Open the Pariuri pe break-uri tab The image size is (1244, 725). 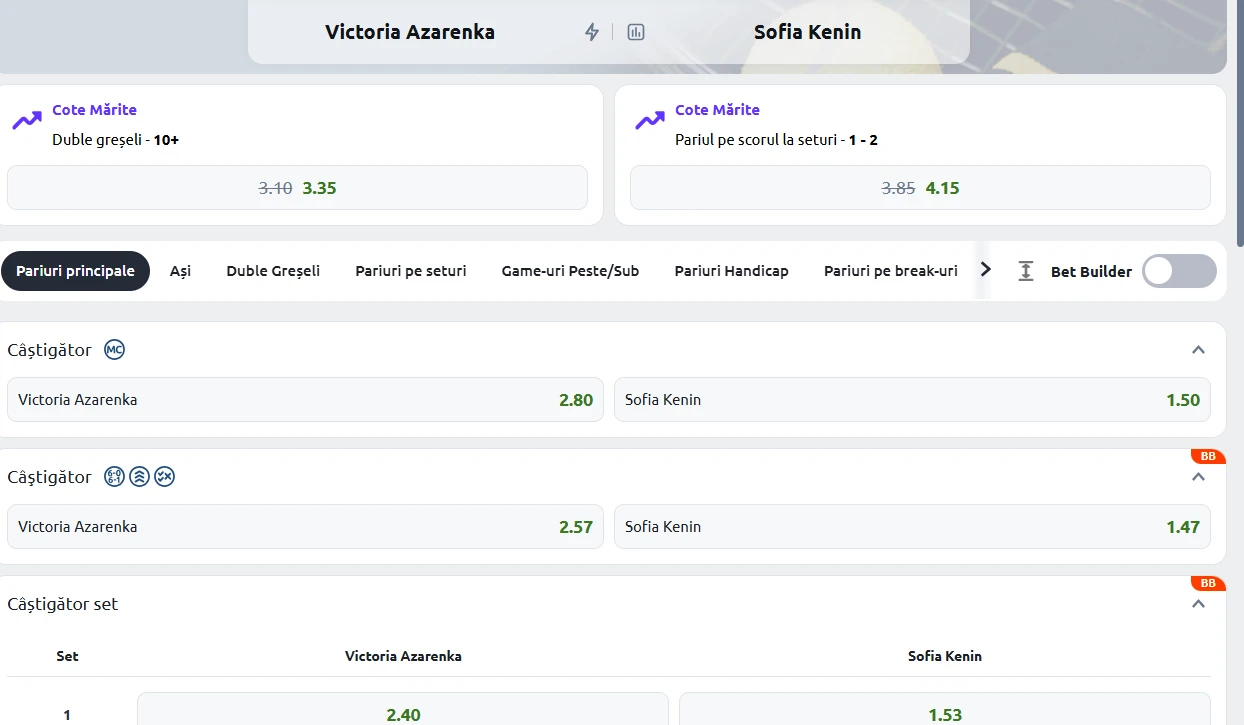[891, 271]
